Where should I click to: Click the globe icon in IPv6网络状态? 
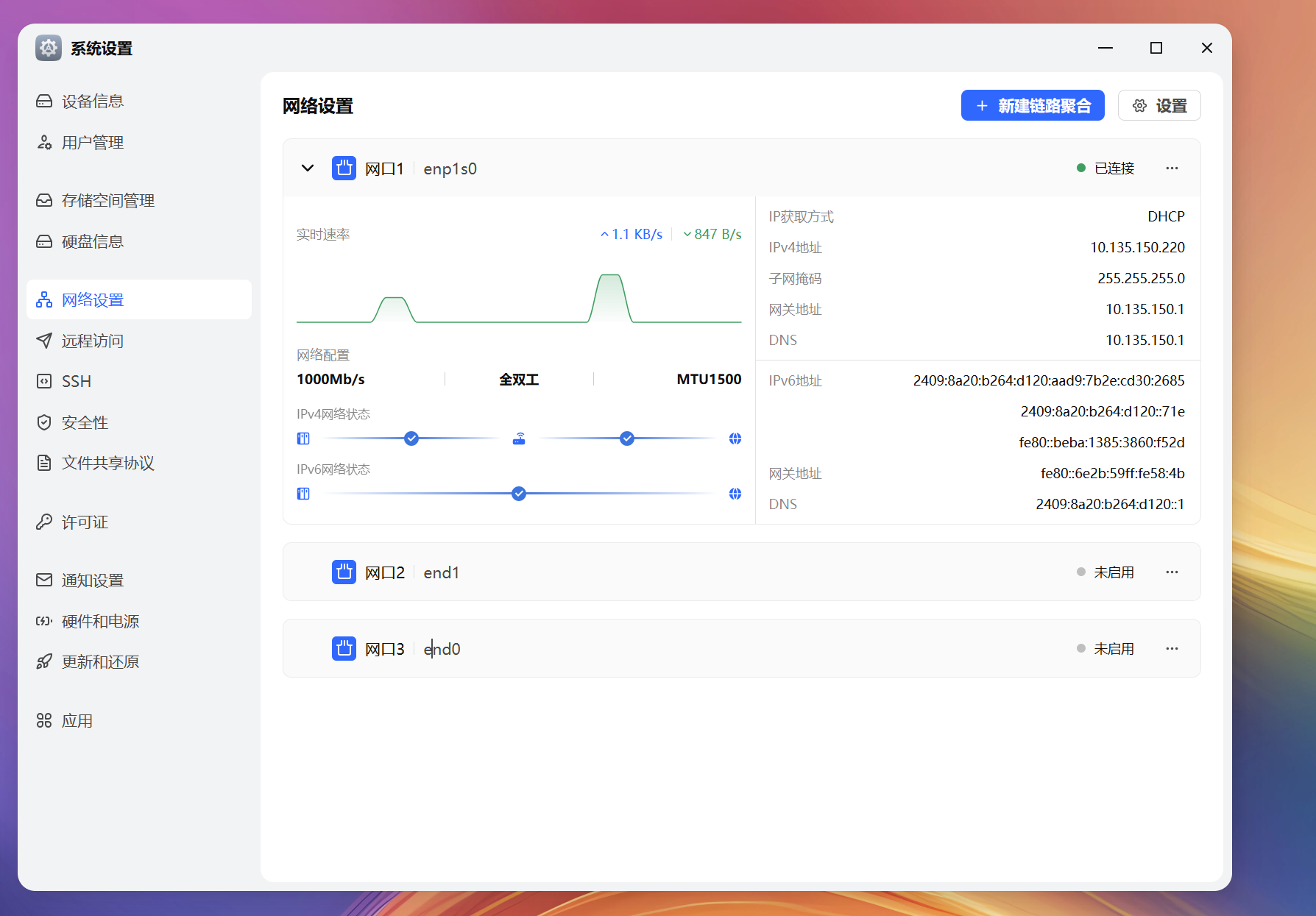point(735,494)
